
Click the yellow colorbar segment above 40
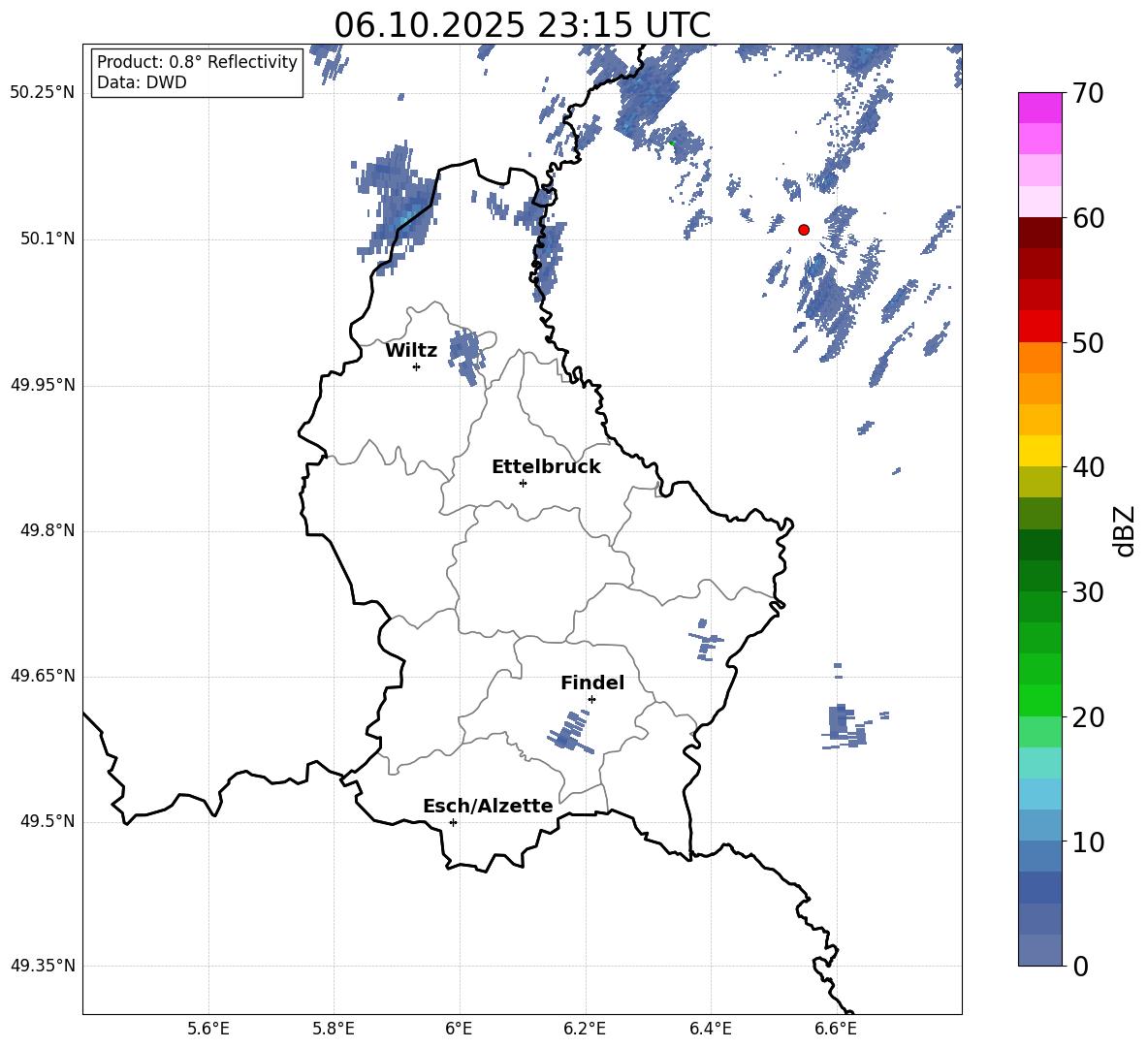1039,451
